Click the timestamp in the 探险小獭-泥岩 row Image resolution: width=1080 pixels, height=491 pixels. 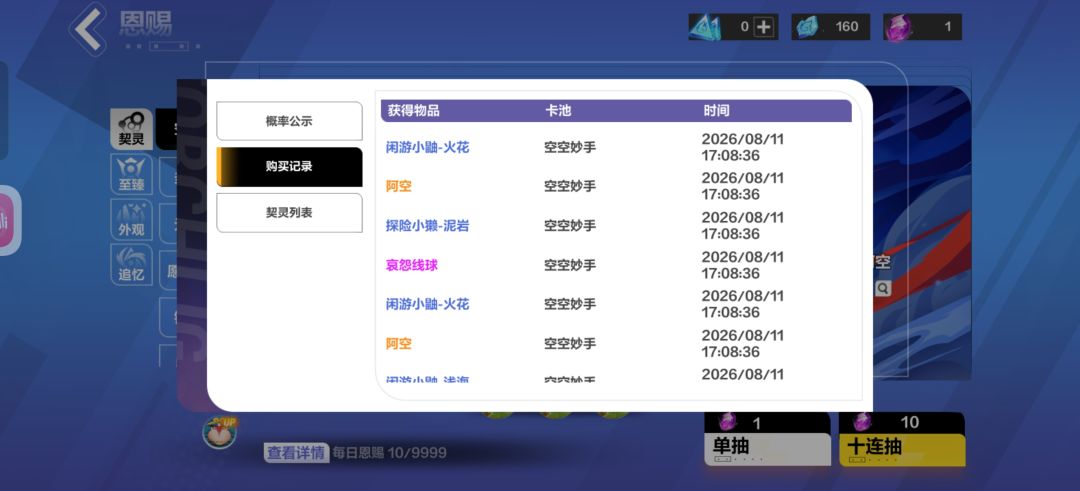[742, 226]
